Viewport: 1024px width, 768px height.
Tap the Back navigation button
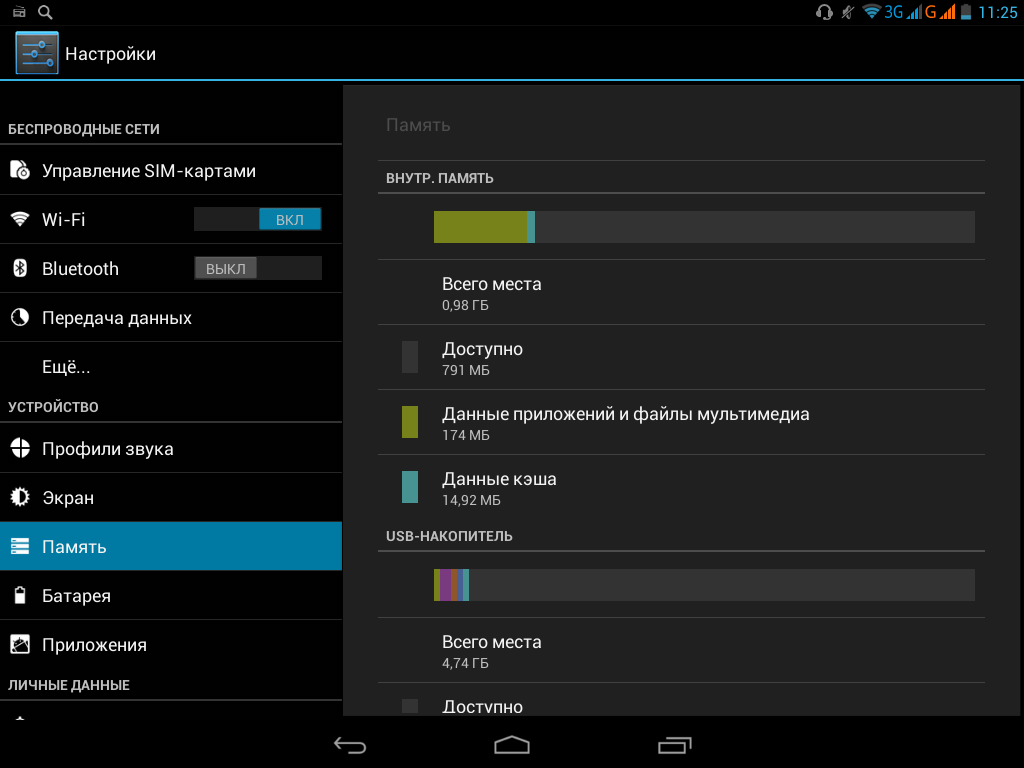[x=350, y=745]
